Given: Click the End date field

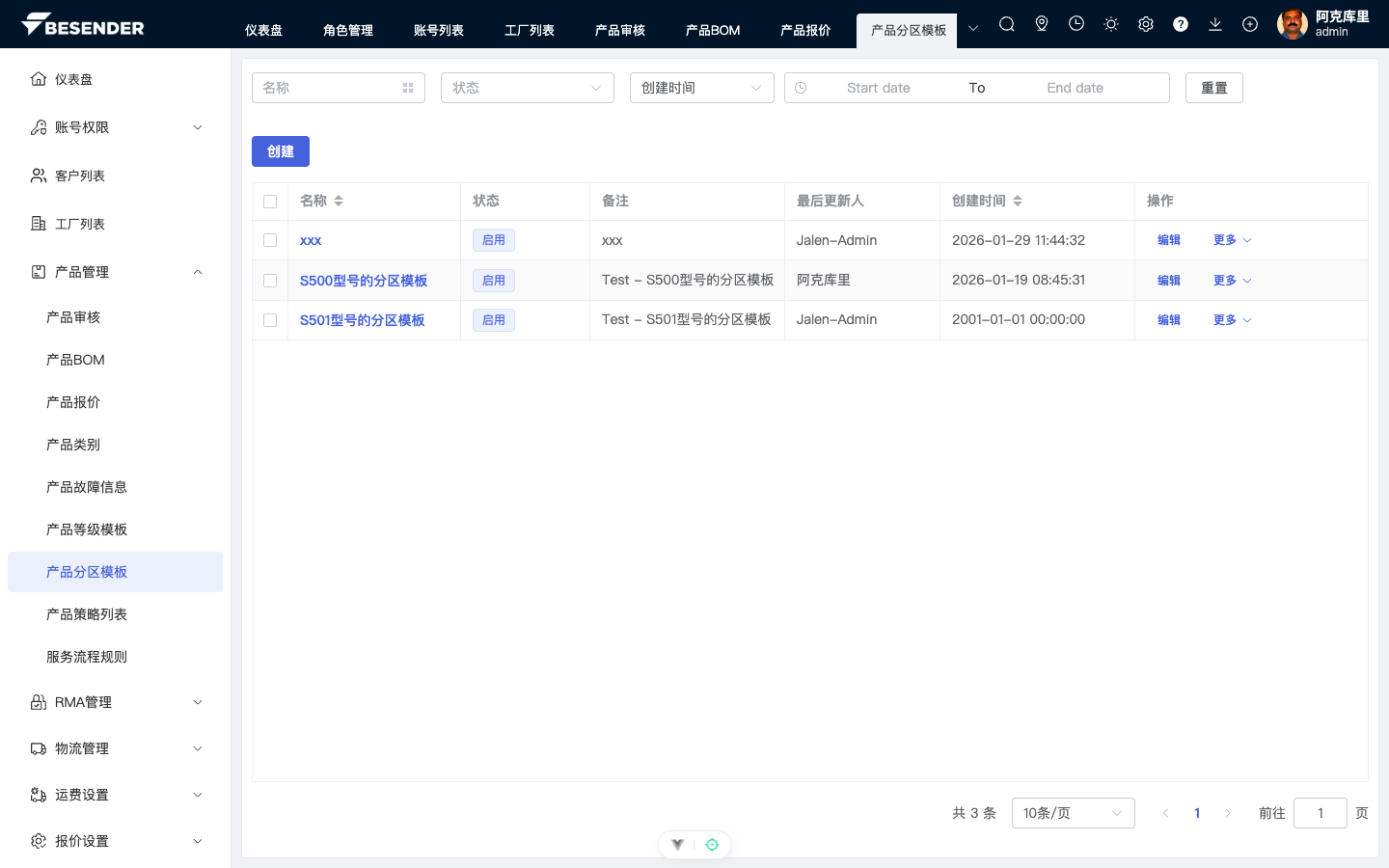Looking at the screenshot, I should (x=1075, y=88).
